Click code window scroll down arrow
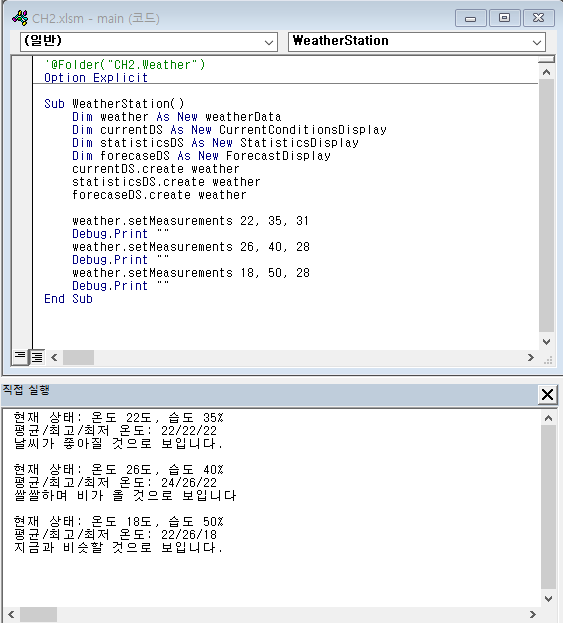563x623 pixels. 546,342
